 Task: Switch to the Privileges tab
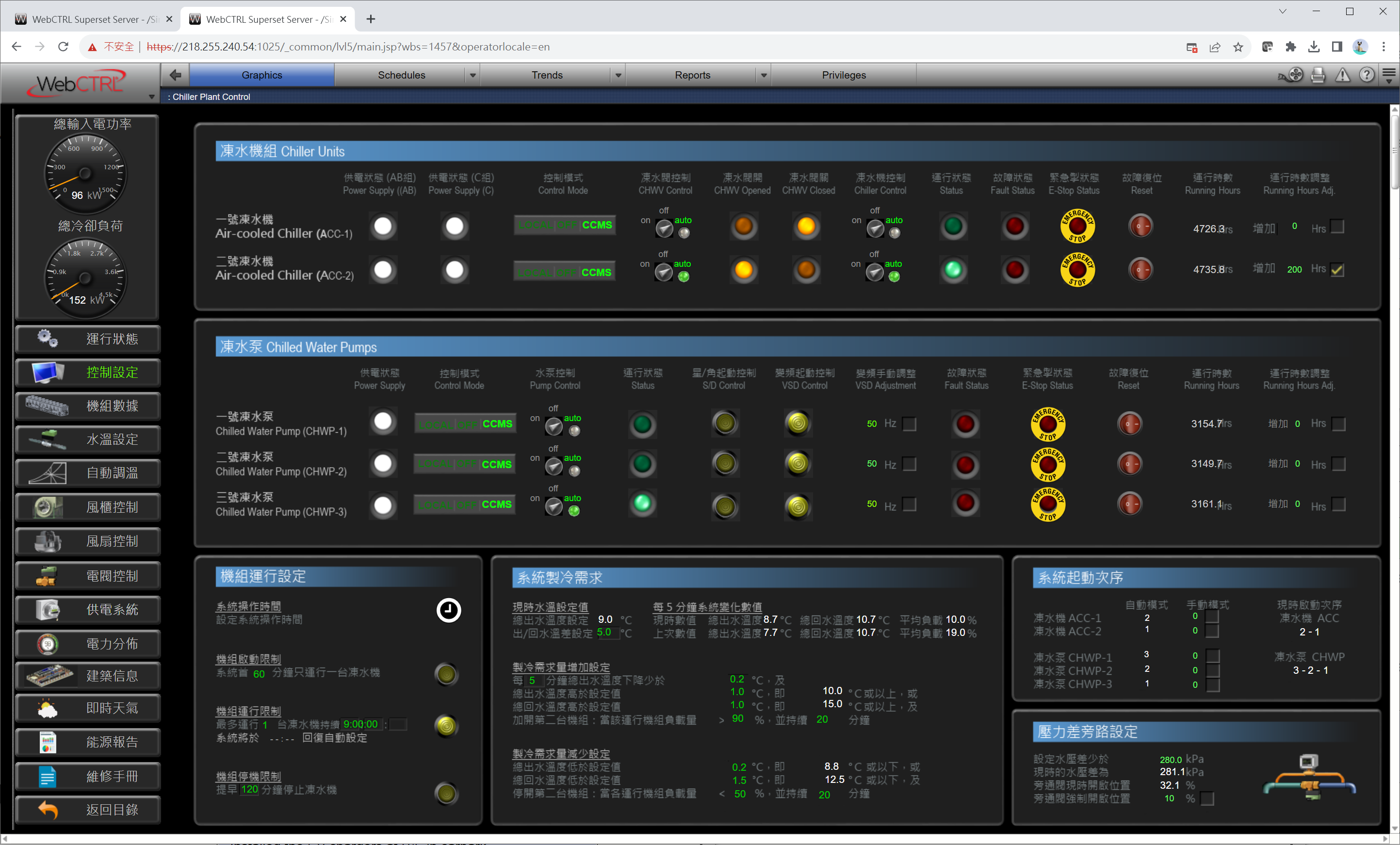coord(843,75)
